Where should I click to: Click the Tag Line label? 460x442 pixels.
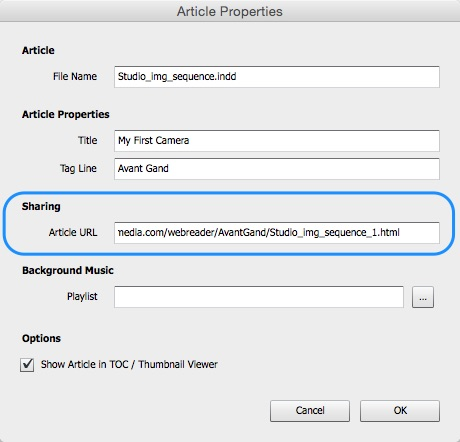tap(78, 168)
